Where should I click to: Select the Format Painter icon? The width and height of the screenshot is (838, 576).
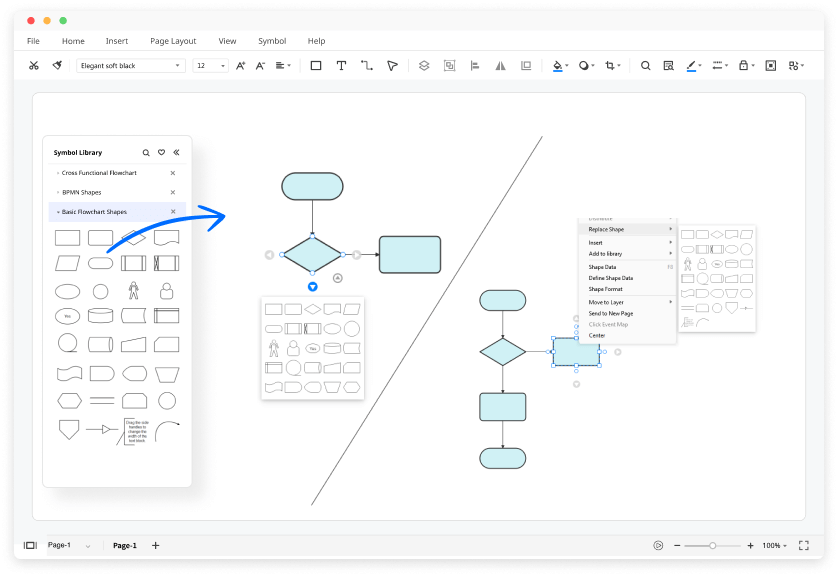click(57, 65)
